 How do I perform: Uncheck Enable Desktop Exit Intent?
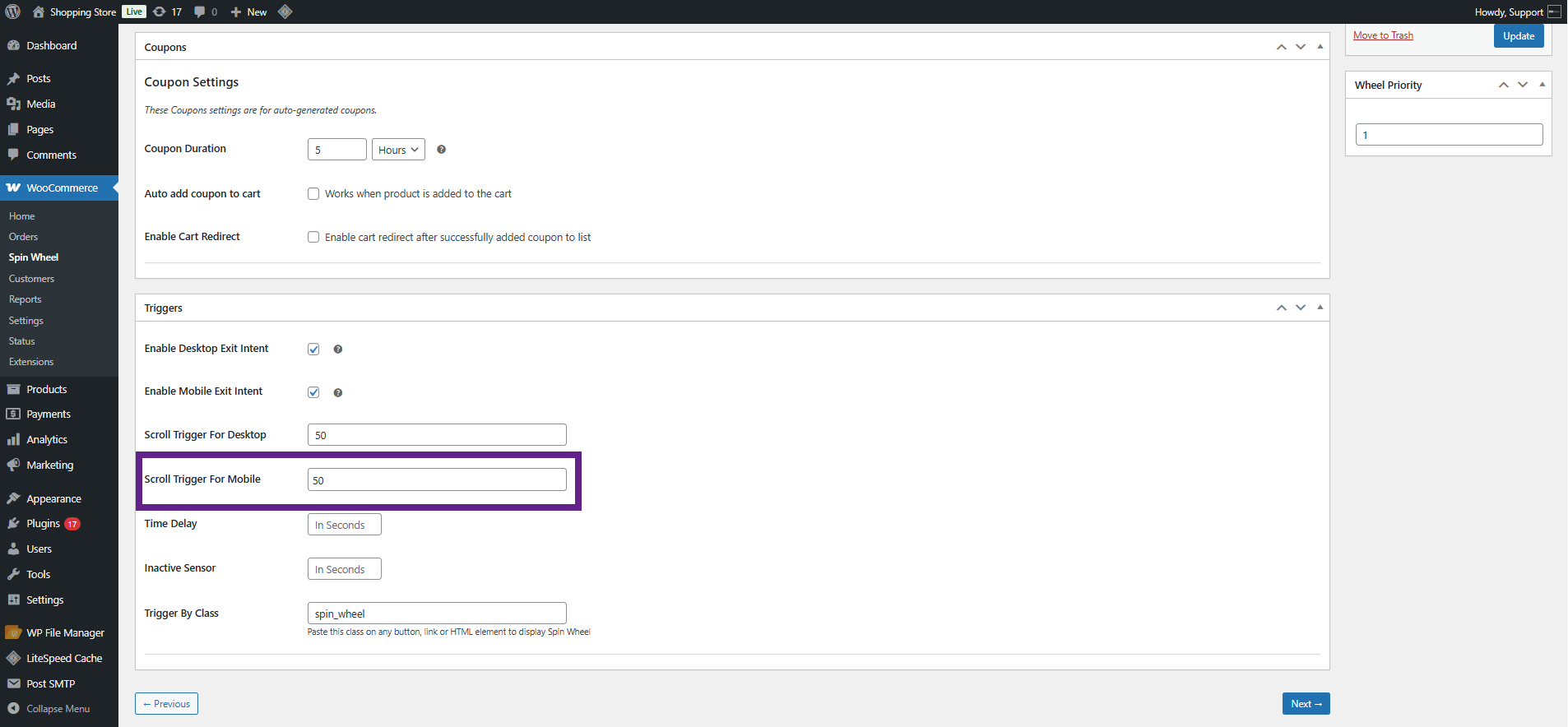(313, 350)
